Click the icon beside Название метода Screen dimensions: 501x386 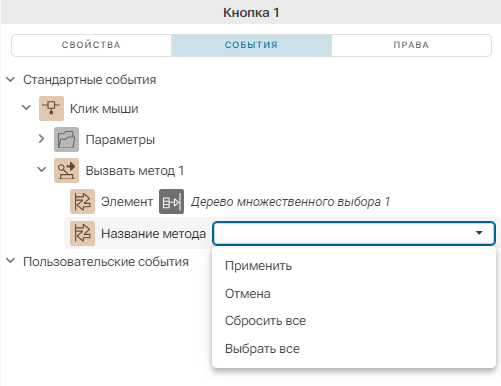[x=82, y=233]
